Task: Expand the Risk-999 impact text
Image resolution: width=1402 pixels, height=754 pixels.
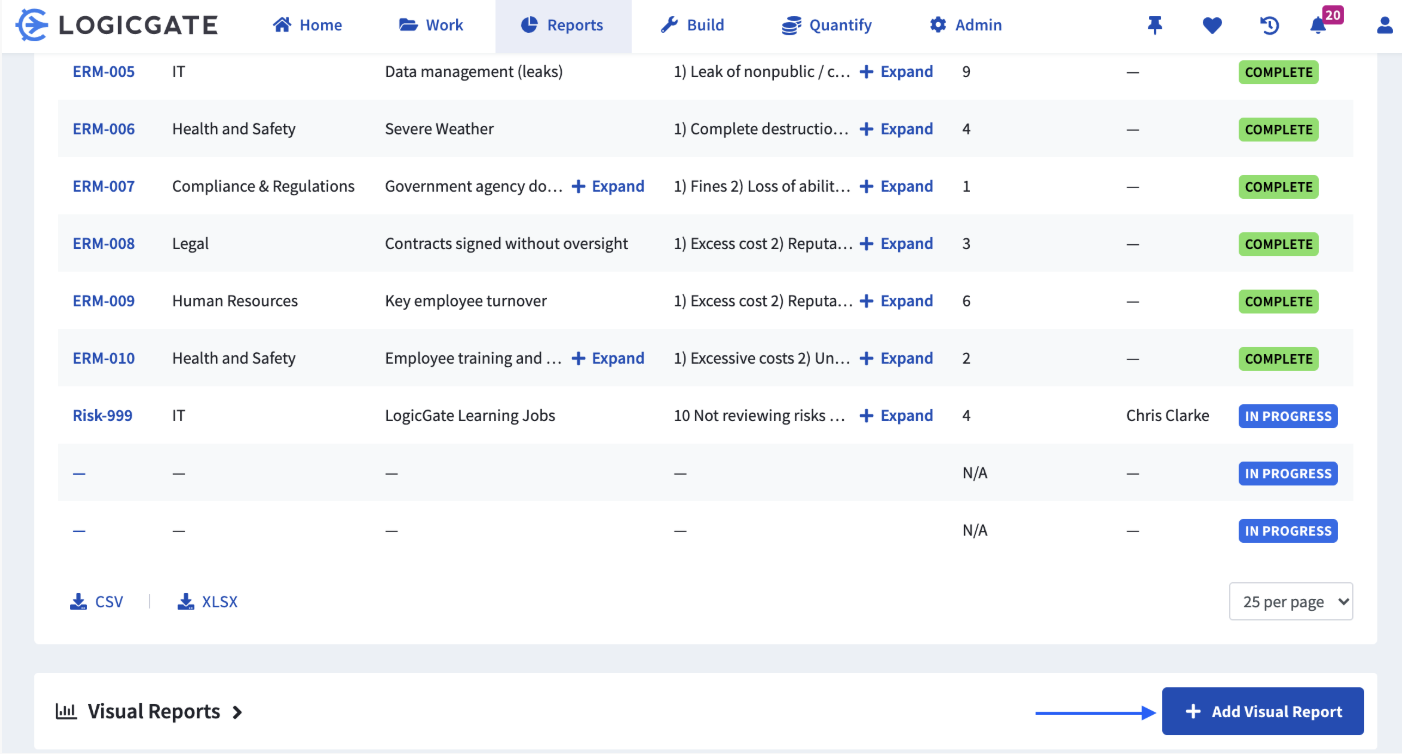Action: point(896,416)
